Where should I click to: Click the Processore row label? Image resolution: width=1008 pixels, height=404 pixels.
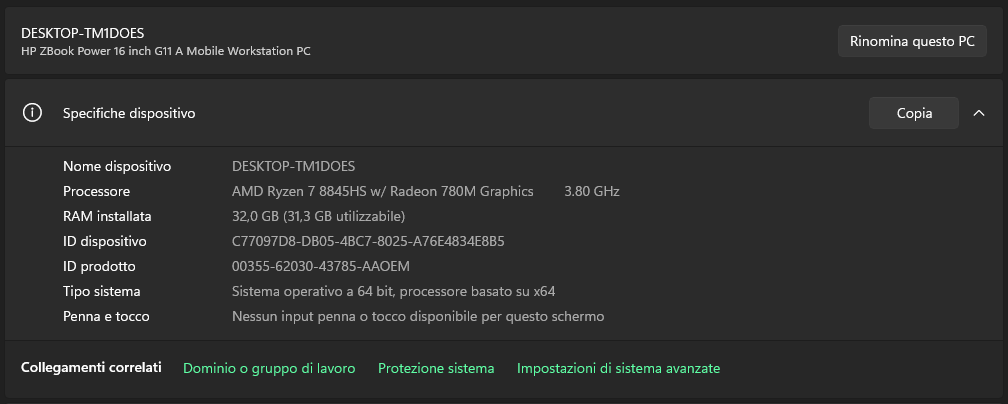(96, 191)
